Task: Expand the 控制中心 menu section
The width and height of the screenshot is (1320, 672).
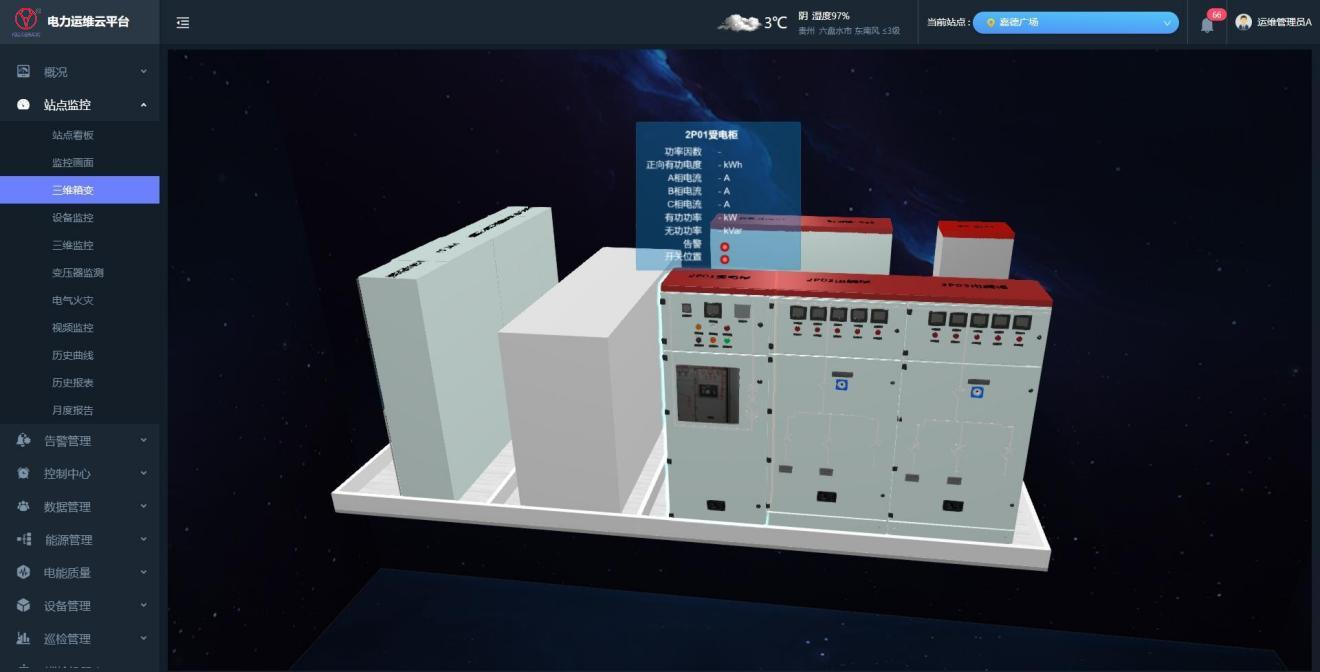Action: [80, 474]
